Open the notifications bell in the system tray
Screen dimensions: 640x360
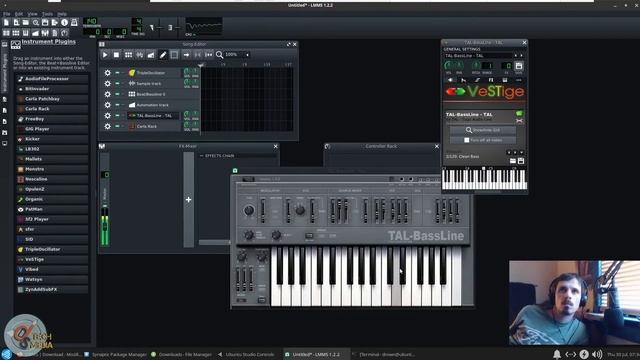pyautogui.click(x=557, y=354)
